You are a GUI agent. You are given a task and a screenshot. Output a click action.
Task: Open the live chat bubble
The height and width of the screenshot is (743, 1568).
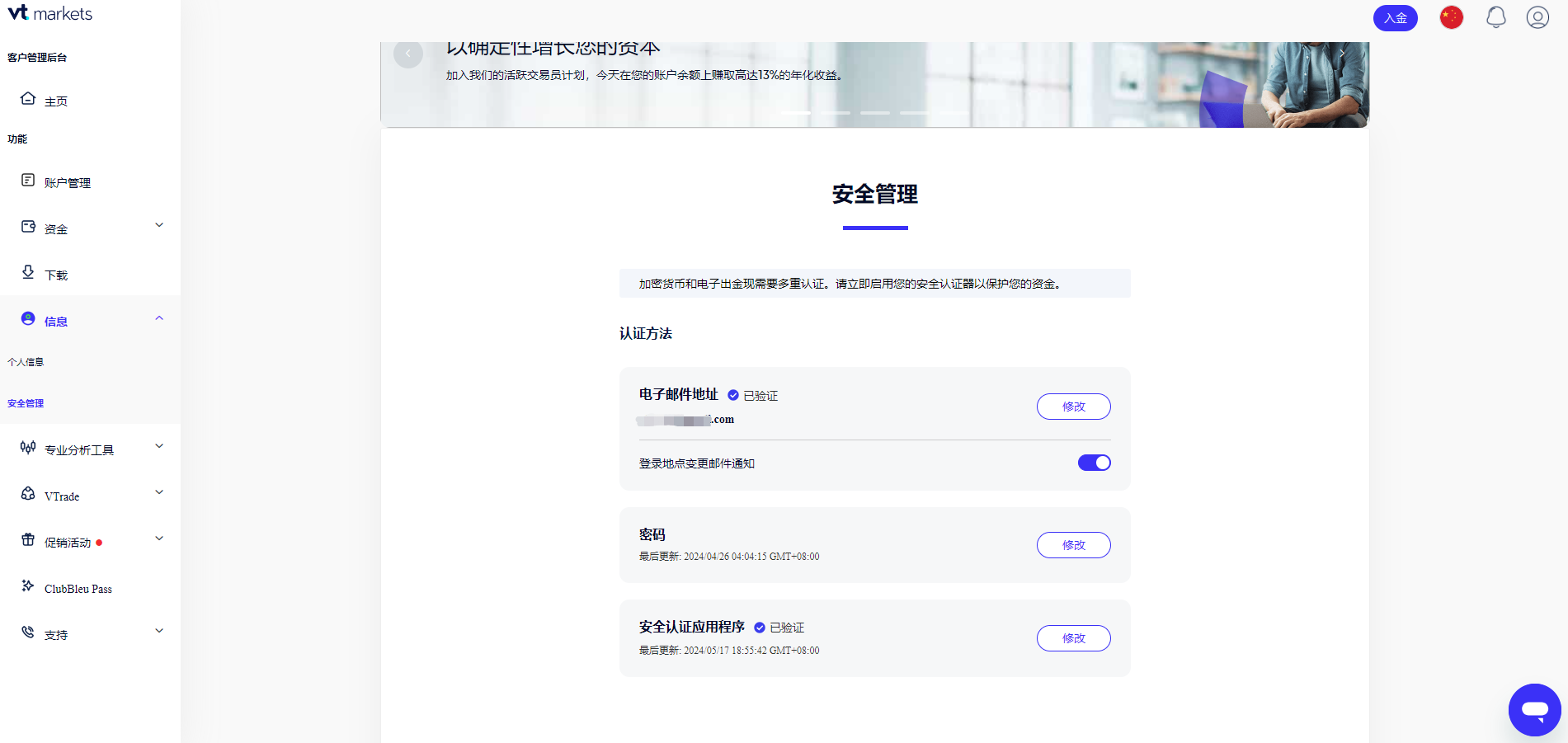tap(1534, 709)
